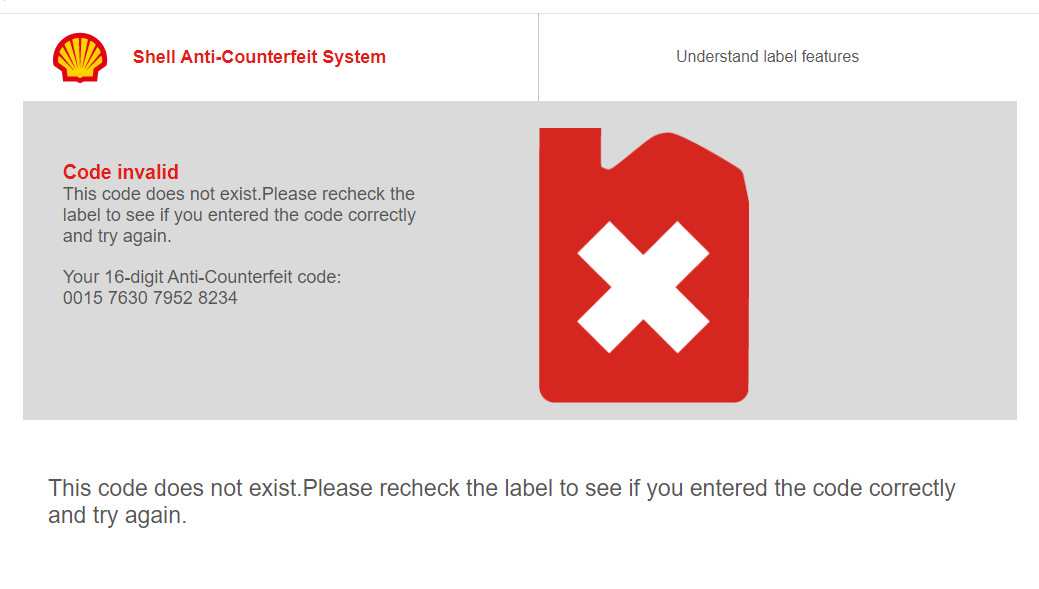1039x589 pixels.
Task: Click the red canister's bottom edge
Action: click(x=644, y=399)
